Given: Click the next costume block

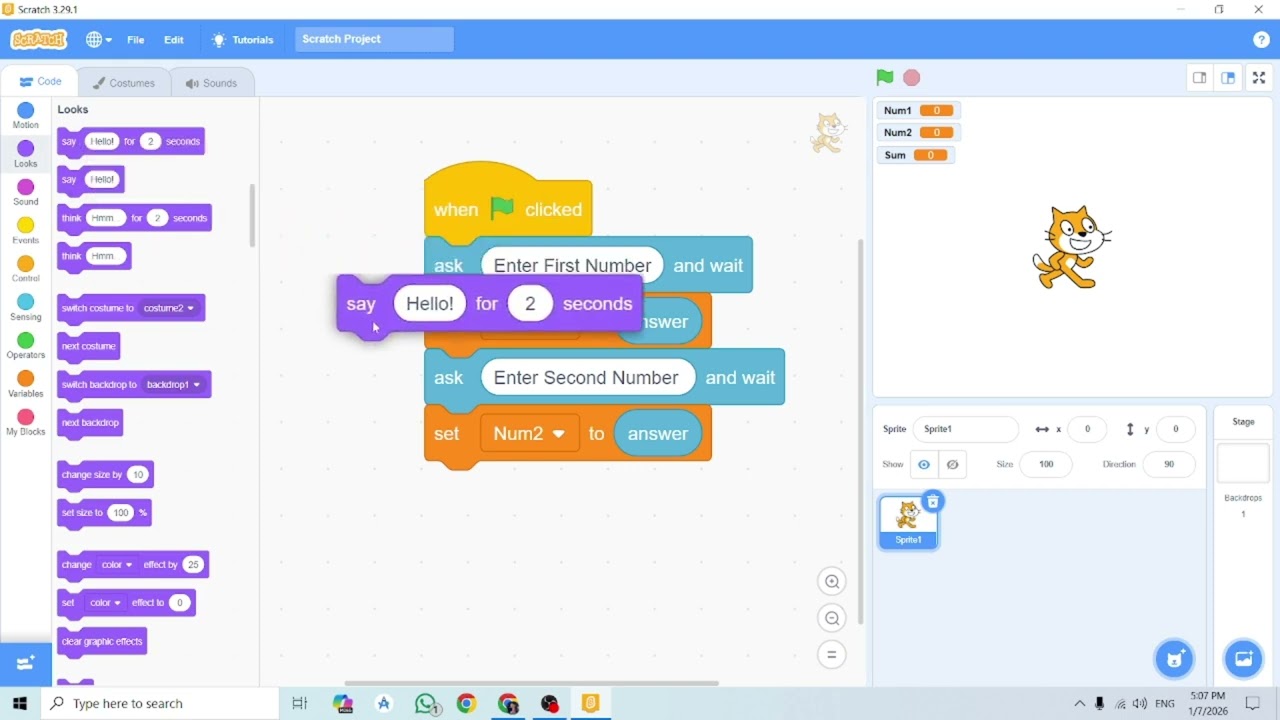Looking at the screenshot, I should tap(89, 347).
